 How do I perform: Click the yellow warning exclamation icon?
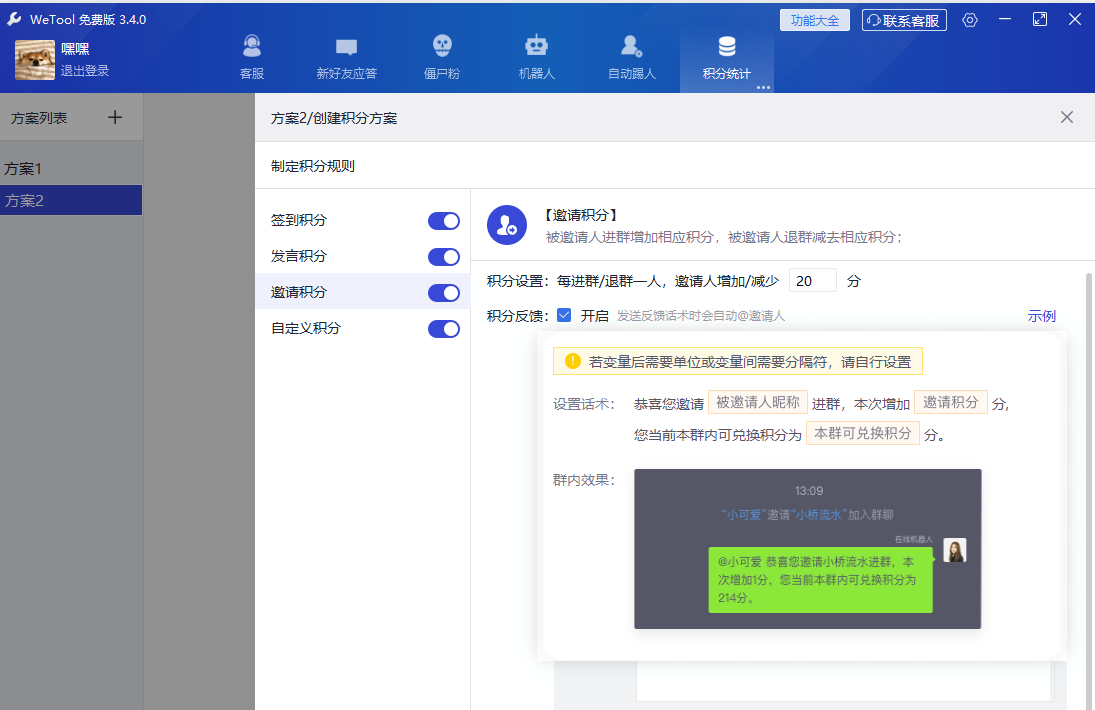coord(573,361)
